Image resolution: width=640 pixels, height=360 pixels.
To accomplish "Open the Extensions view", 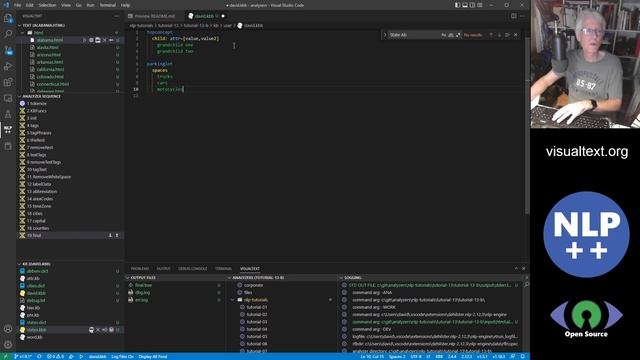I will click(x=8, y=82).
